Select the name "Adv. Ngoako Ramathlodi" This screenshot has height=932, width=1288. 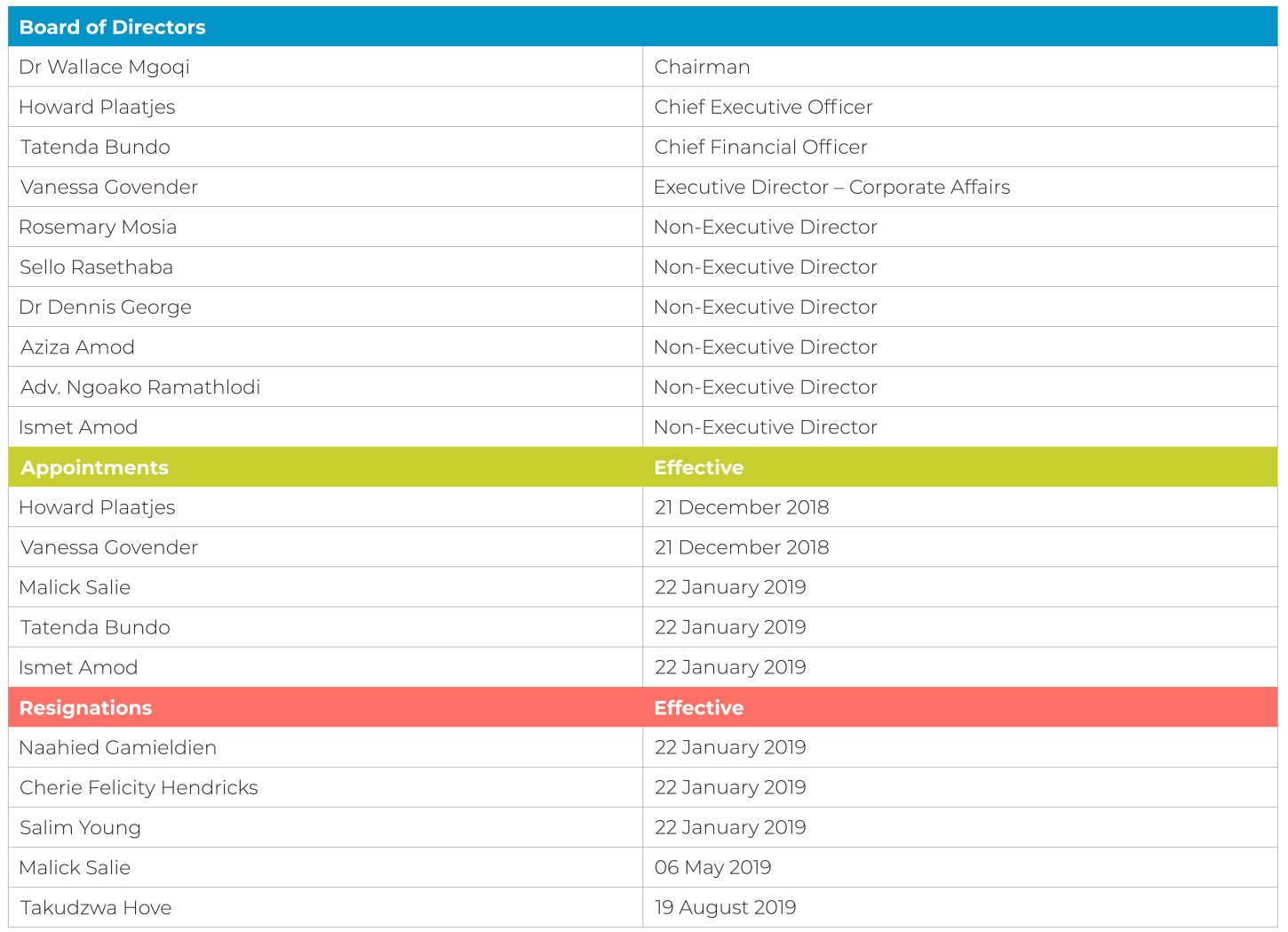[x=140, y=387]
